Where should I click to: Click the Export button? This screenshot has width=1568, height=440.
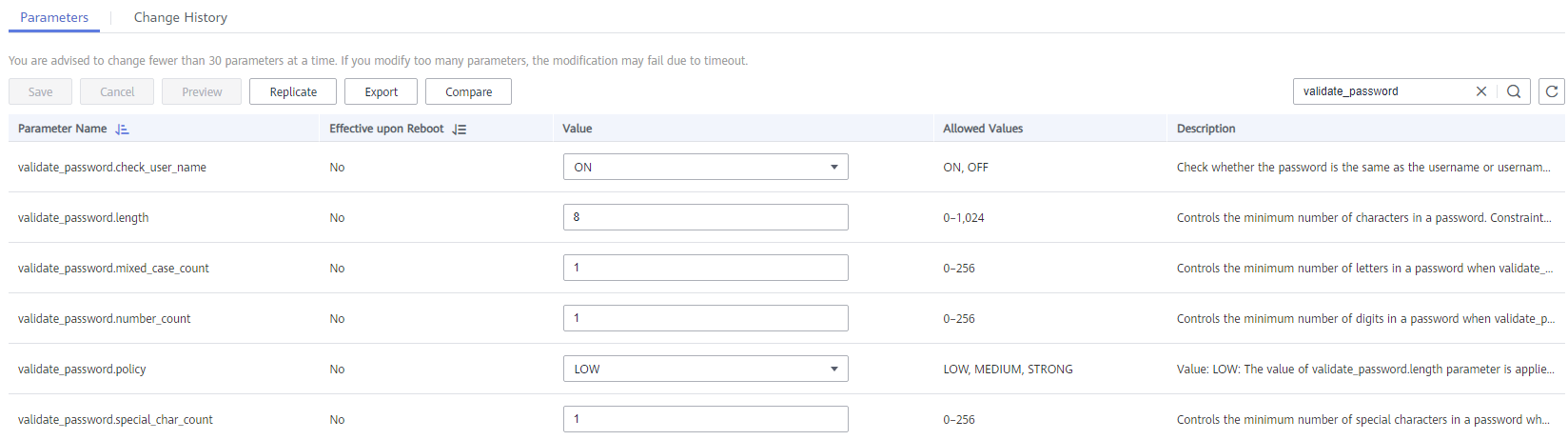381,91
